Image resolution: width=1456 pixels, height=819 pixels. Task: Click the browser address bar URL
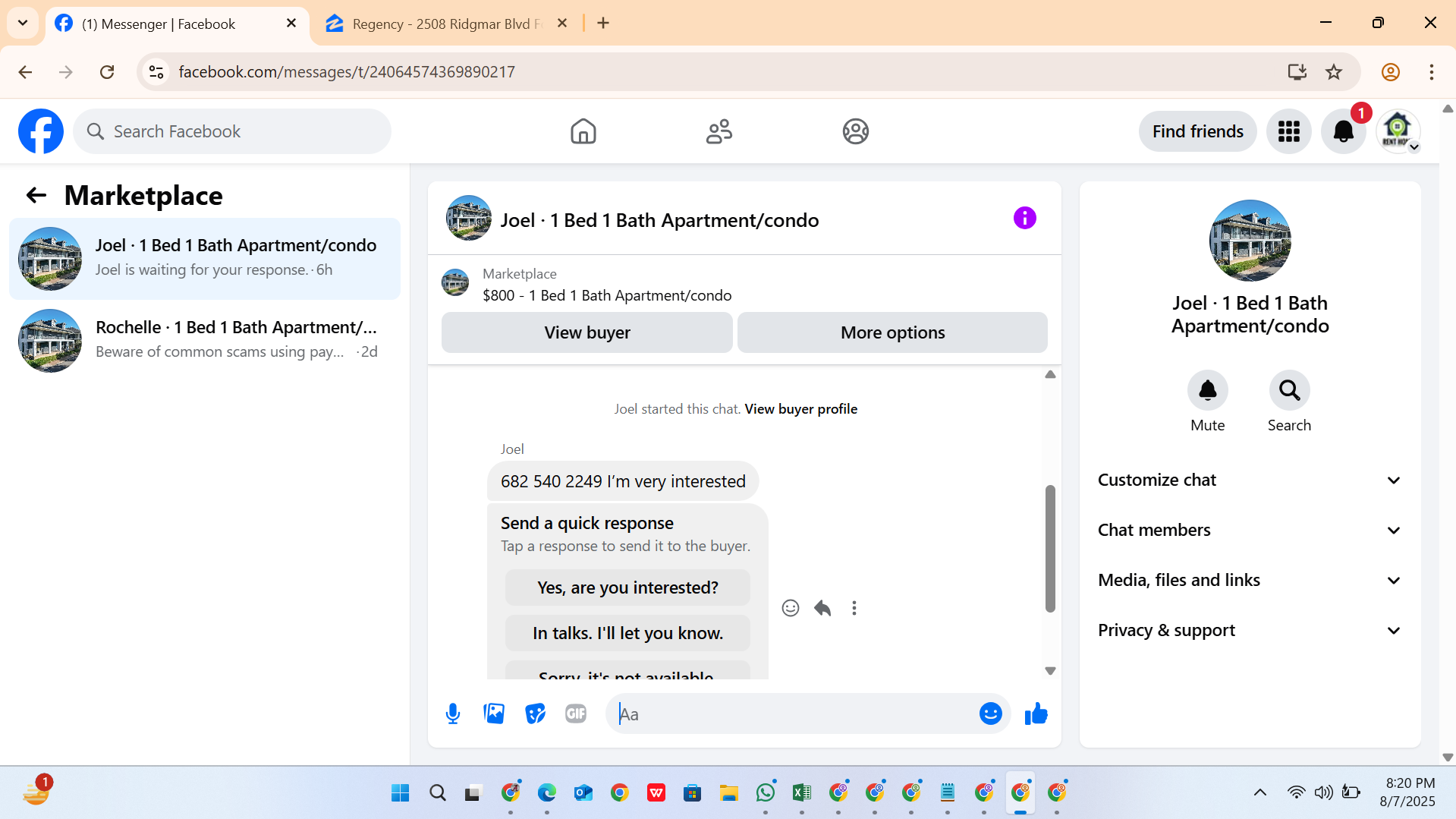click(347, 72)
